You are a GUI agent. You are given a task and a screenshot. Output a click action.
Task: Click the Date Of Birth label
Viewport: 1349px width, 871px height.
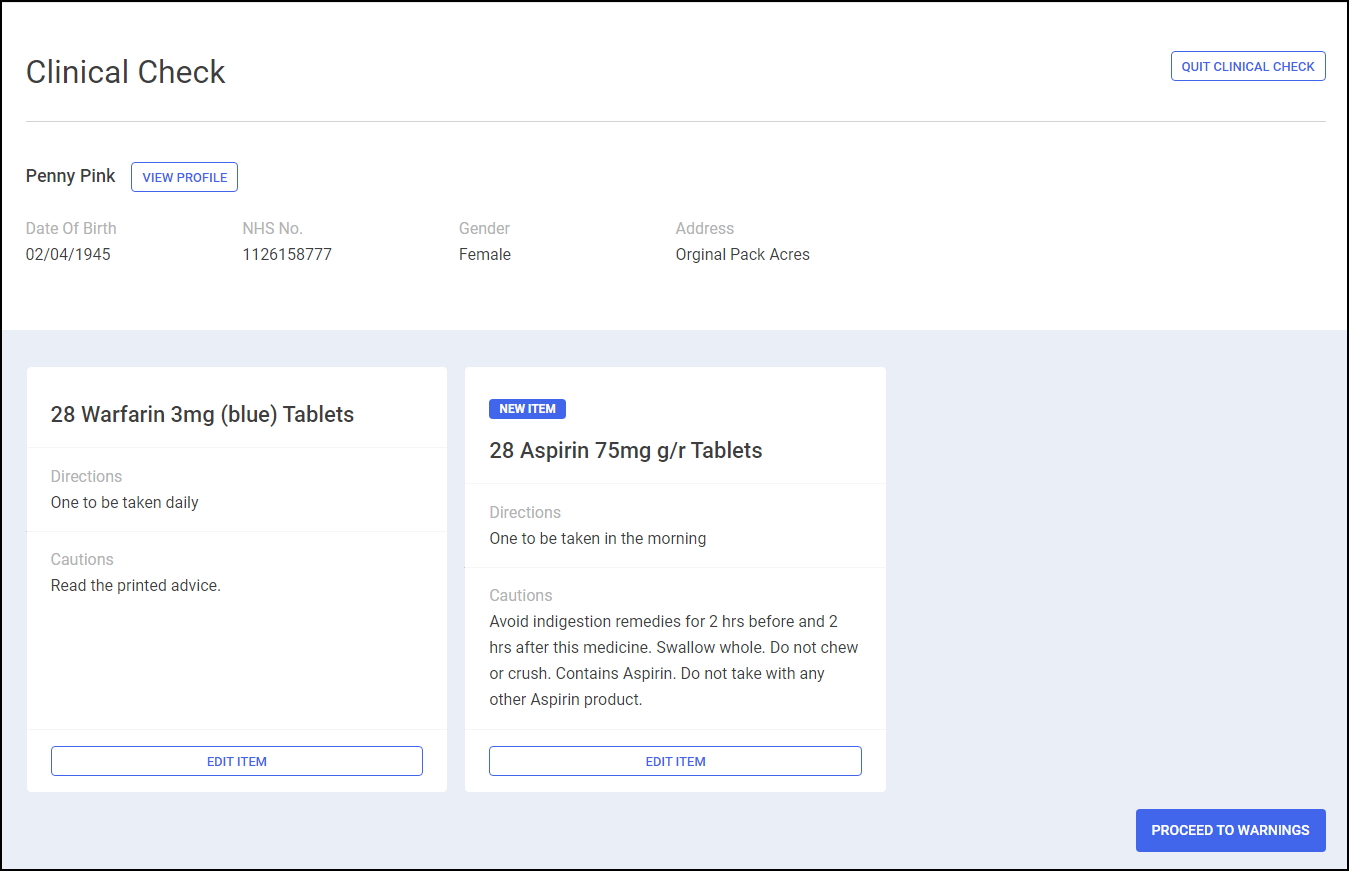71,228
